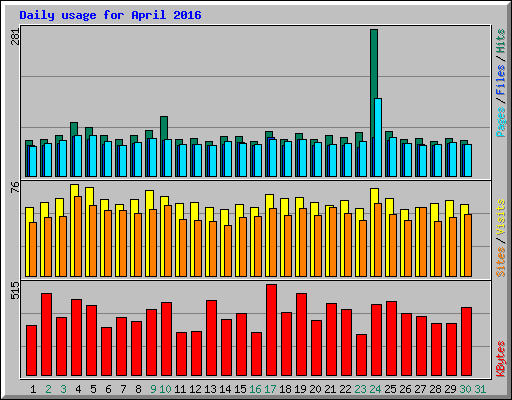Click day label 13 on x-axis
The height and width of the screenshot is (400, 512).
point(210,389)
